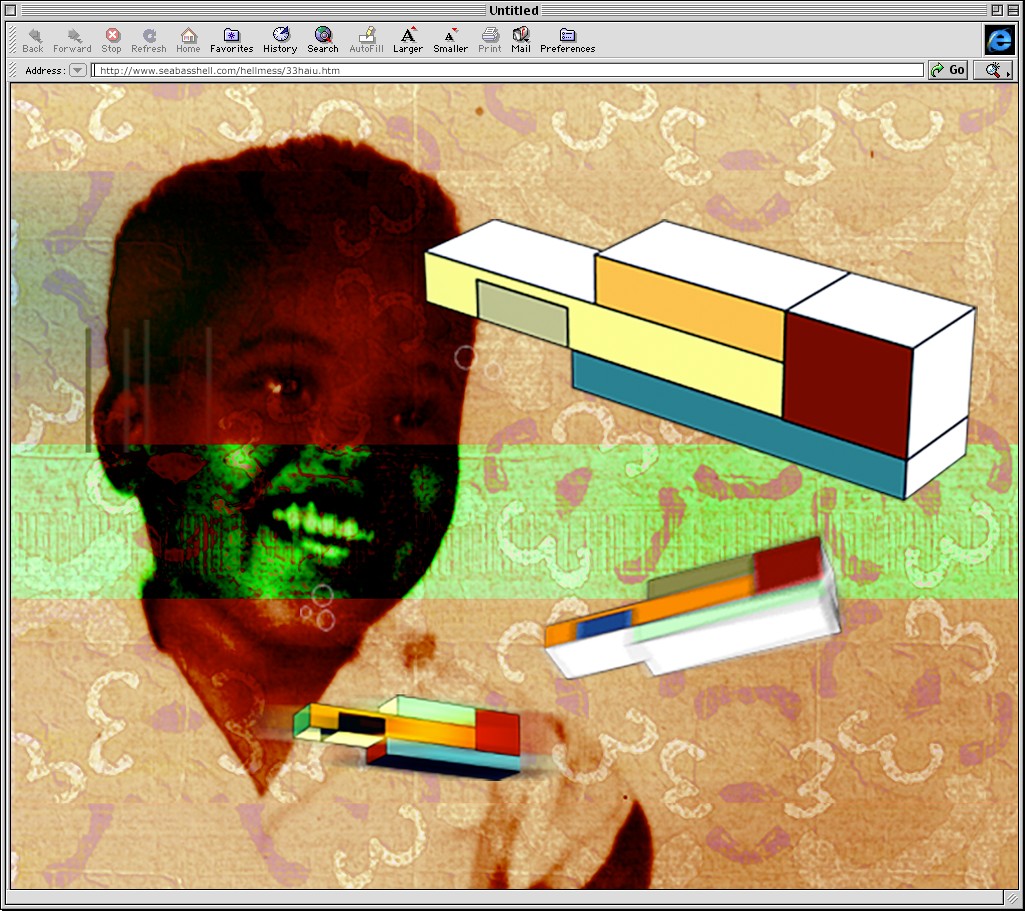Click the Internet Explorer logo
The height and width of the screenshot is (911, 1025).
point(998,40)
